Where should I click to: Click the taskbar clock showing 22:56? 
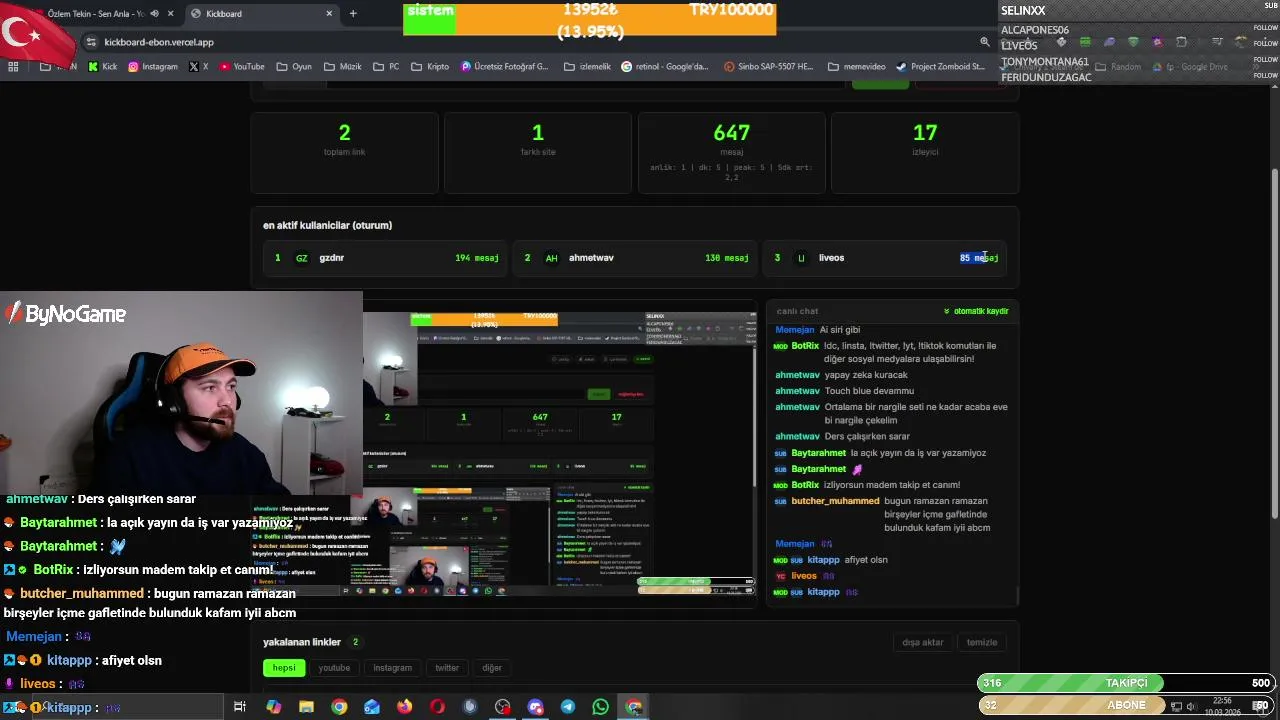[x=1222, y=706]
